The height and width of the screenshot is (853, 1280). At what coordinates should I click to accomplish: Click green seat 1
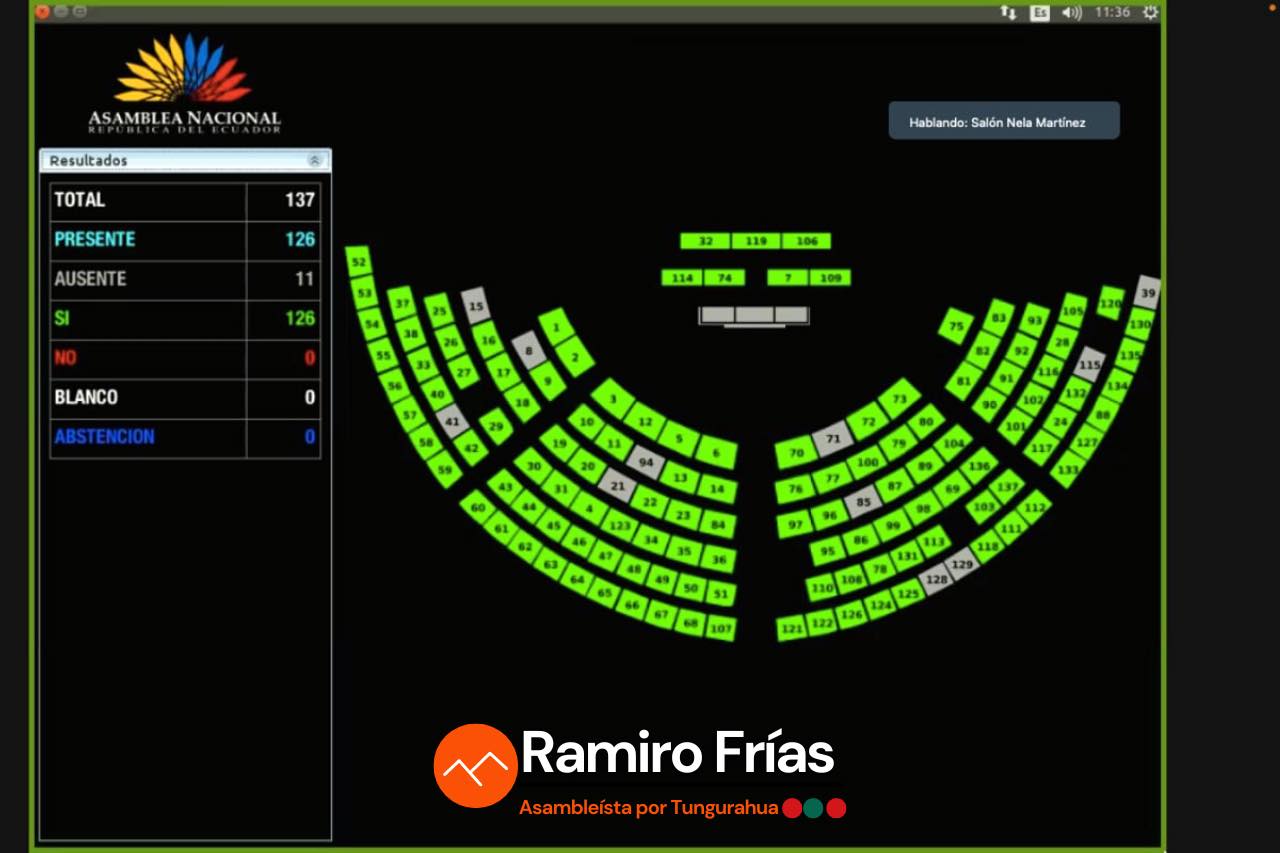[556, 327]
